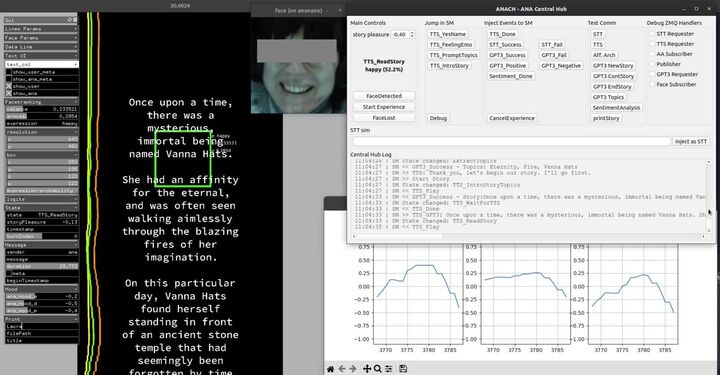
Task: Inject the STT_Success event
Action: (x=505, y=45)
